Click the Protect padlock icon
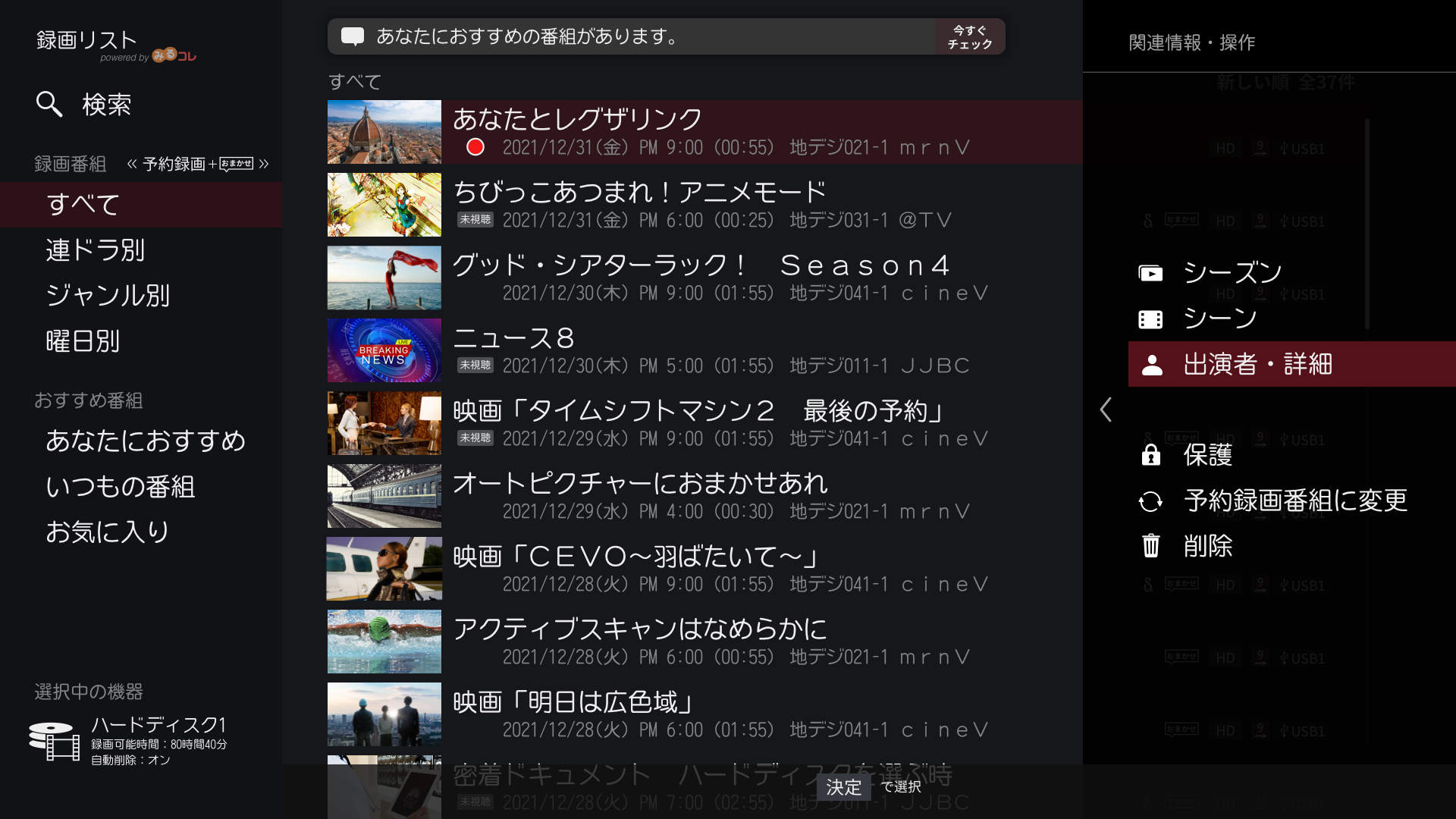 coord(1150,455)
